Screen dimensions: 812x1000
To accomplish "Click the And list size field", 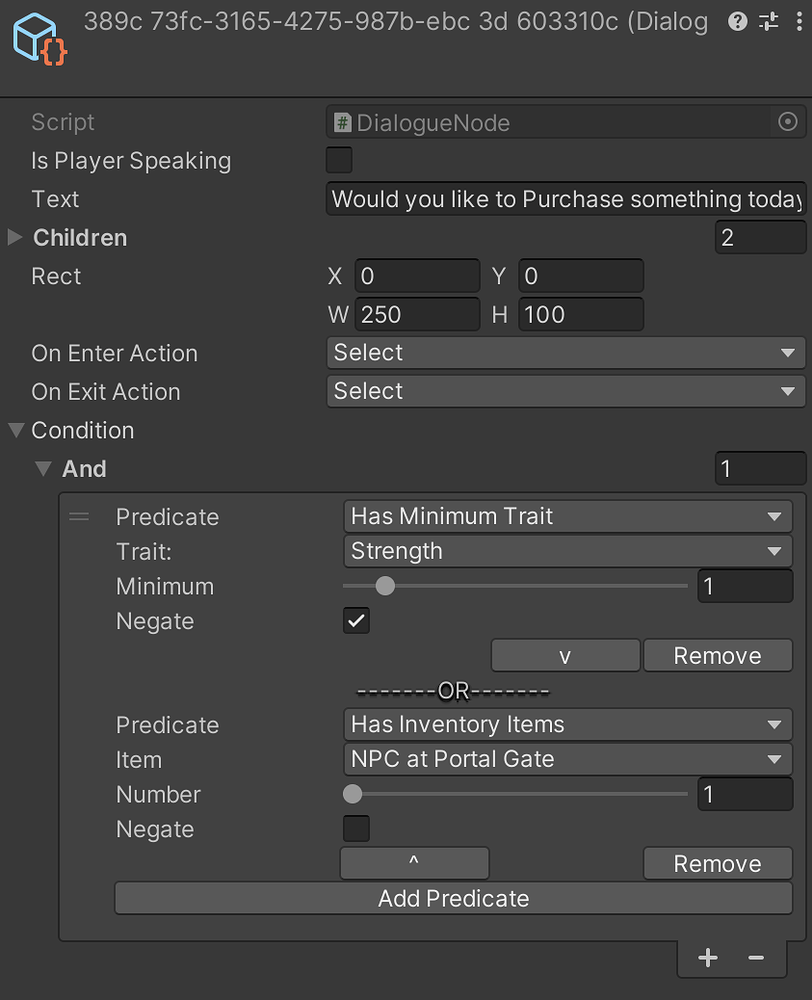I will pos(760,469).
